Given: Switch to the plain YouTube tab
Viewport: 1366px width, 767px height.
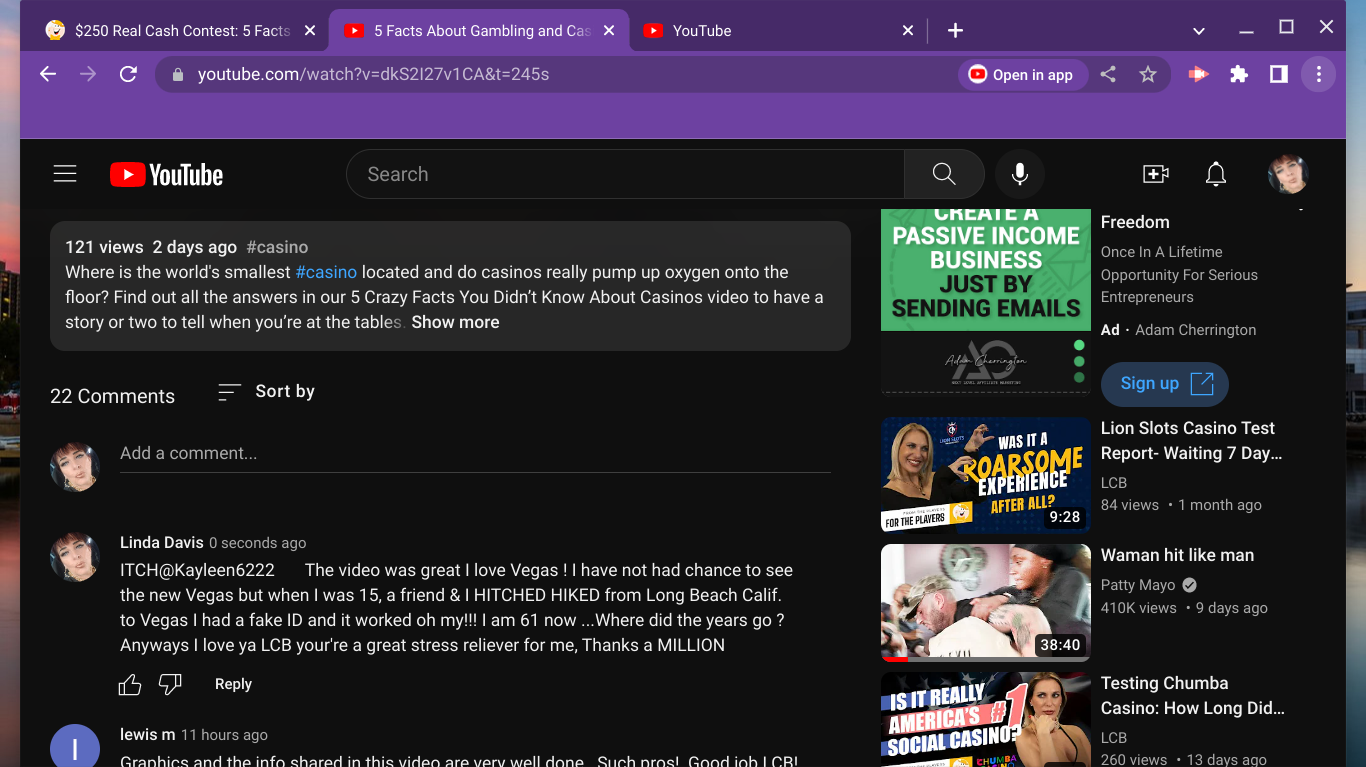Looking at the screenshot, I should coord(778,31).
